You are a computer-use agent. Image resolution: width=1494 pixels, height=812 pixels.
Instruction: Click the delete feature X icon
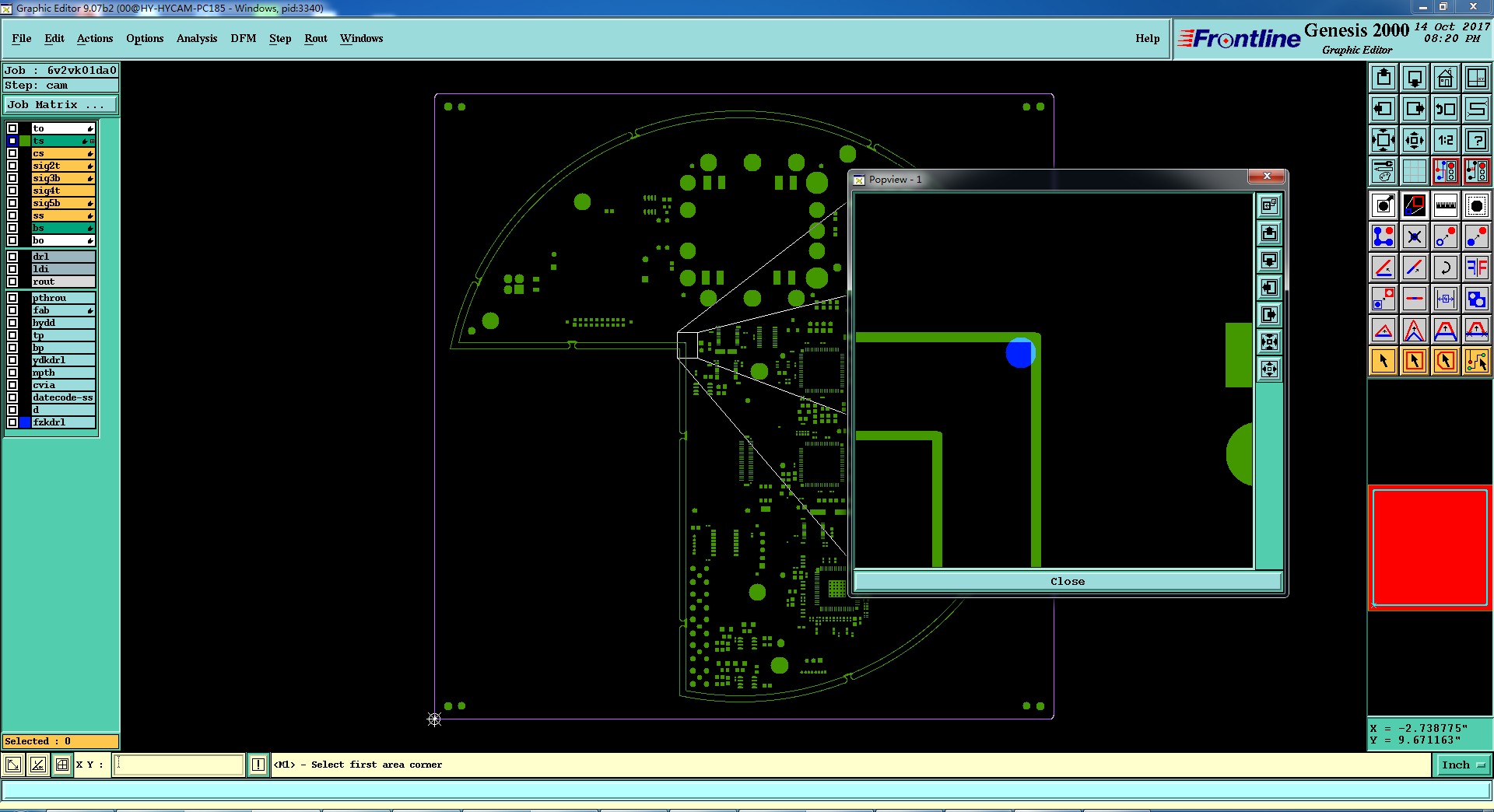1415,236
